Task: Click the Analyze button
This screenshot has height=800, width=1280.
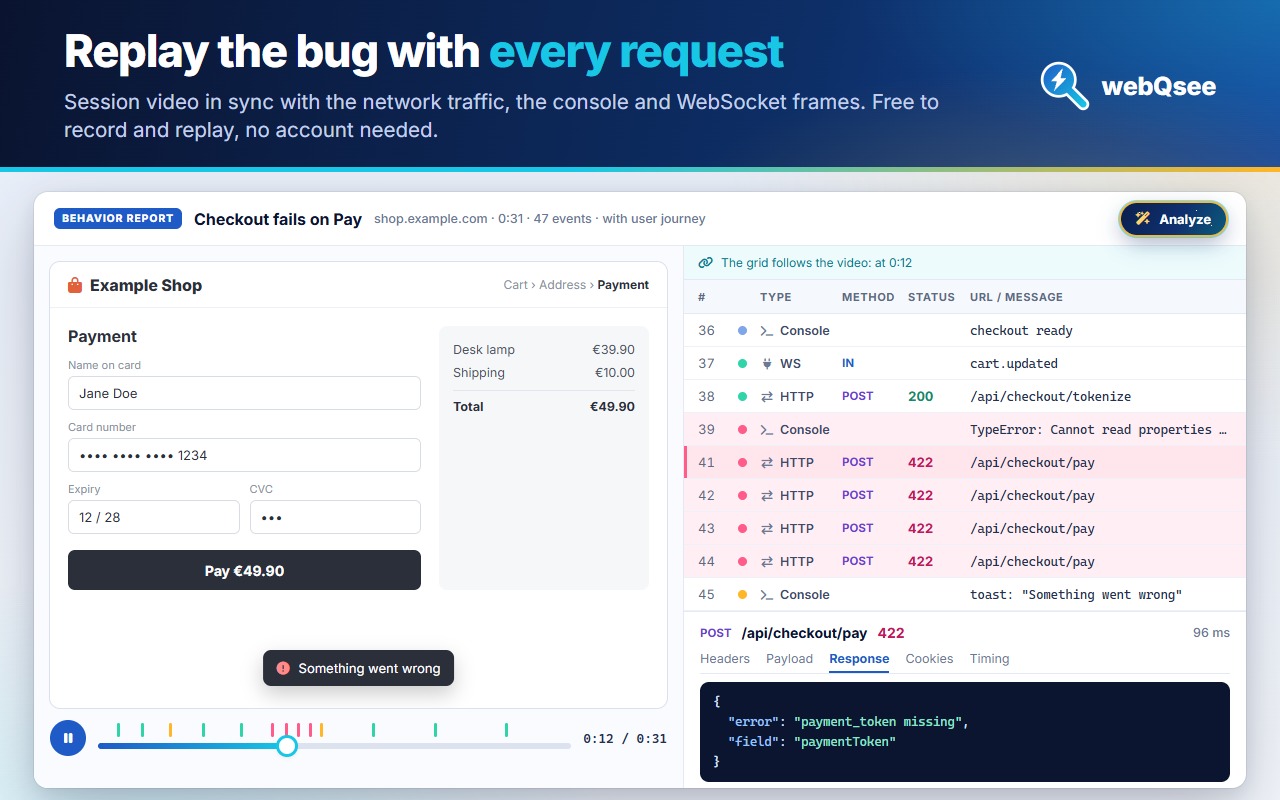Action: coord(1173,219)
